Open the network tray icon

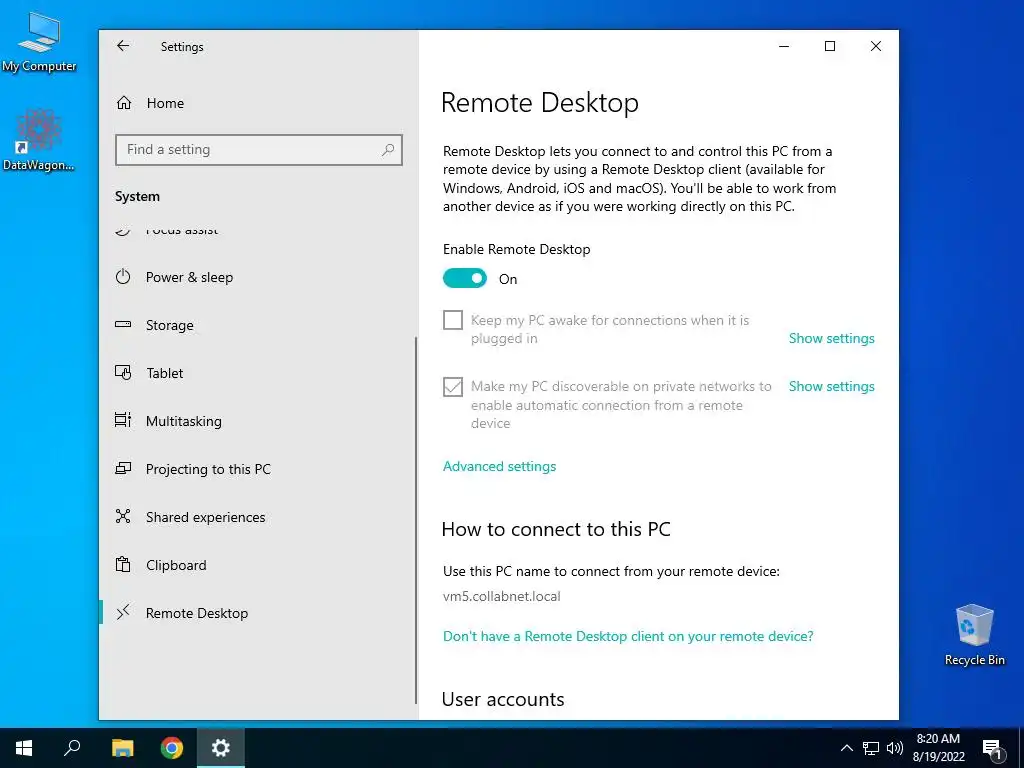click(x=871, y=748)
